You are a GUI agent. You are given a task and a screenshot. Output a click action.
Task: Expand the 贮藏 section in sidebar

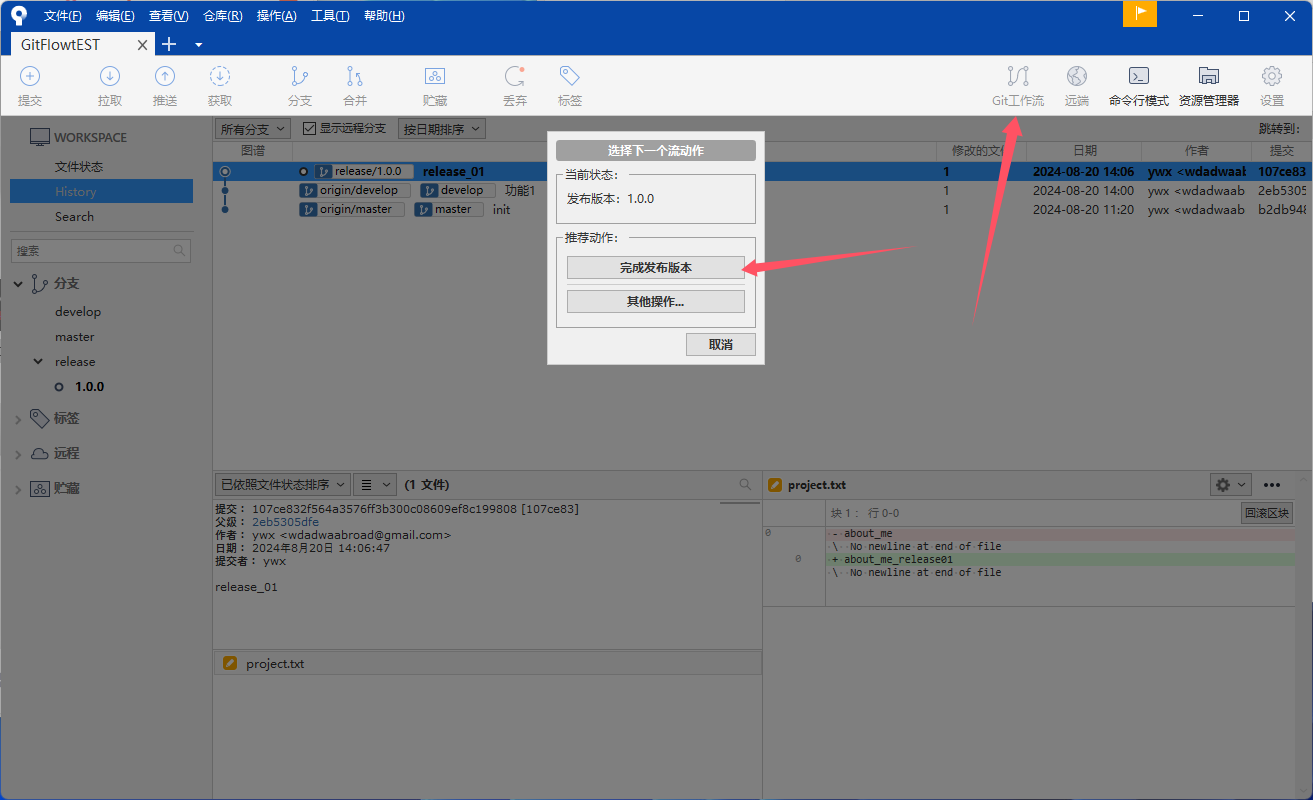tap(18, 489)
